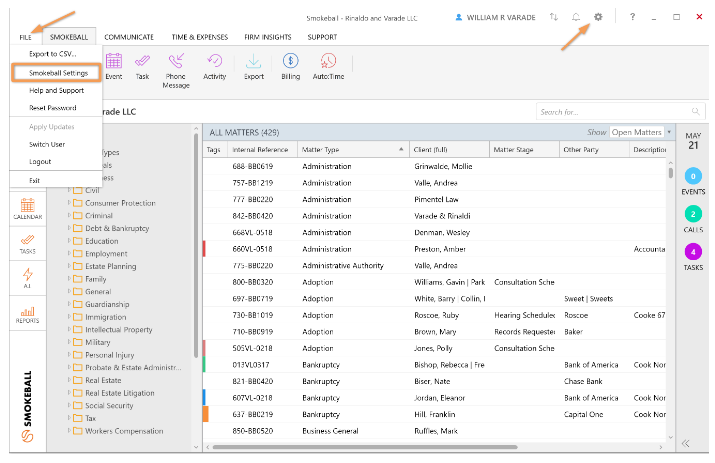Select the Criminal folder

98,215
